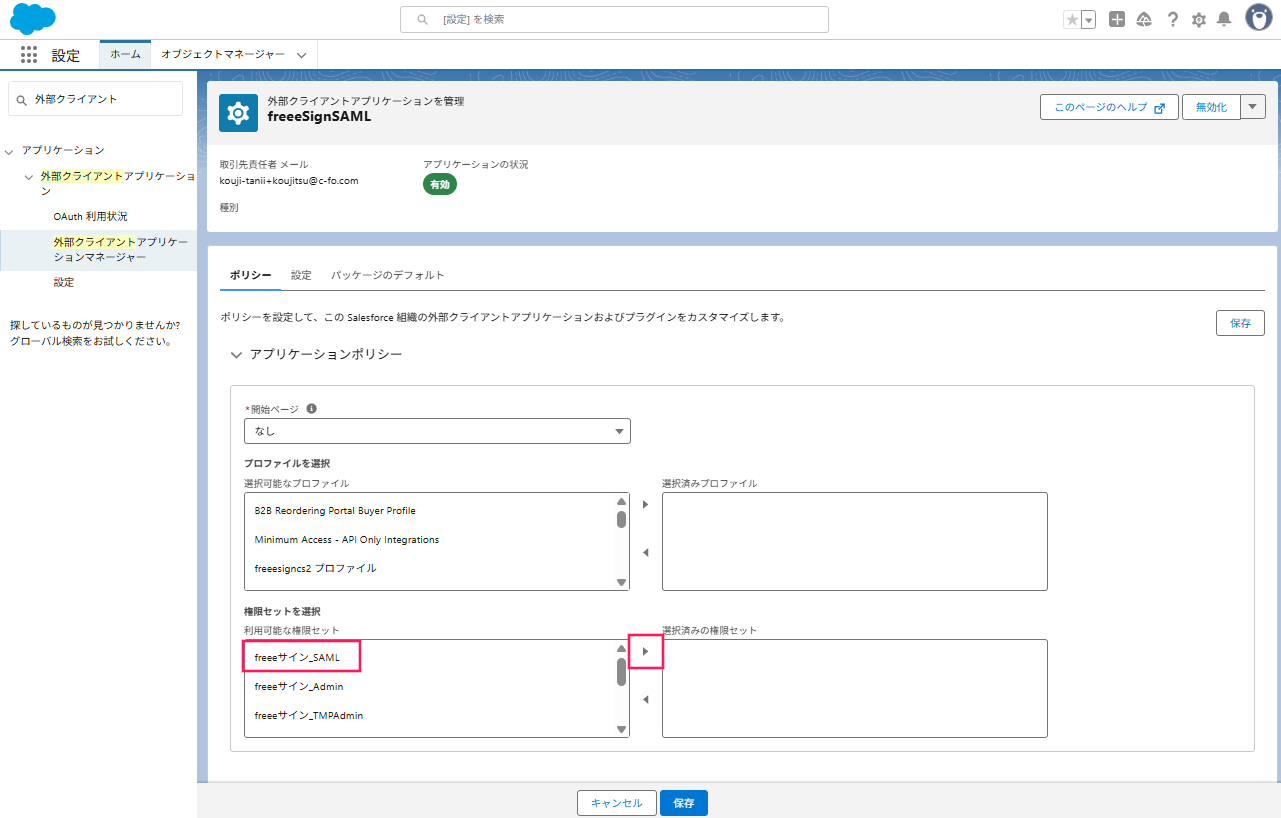Move permission set to selected list arrow
Image resolution: width=1281 pixels, height=818 pixels.
pyautogui.click(x=645, y=652)
